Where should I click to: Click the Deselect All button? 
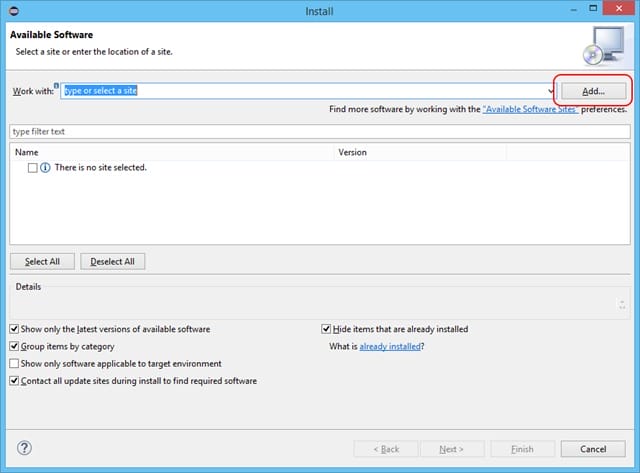click(x=113, y=262)
